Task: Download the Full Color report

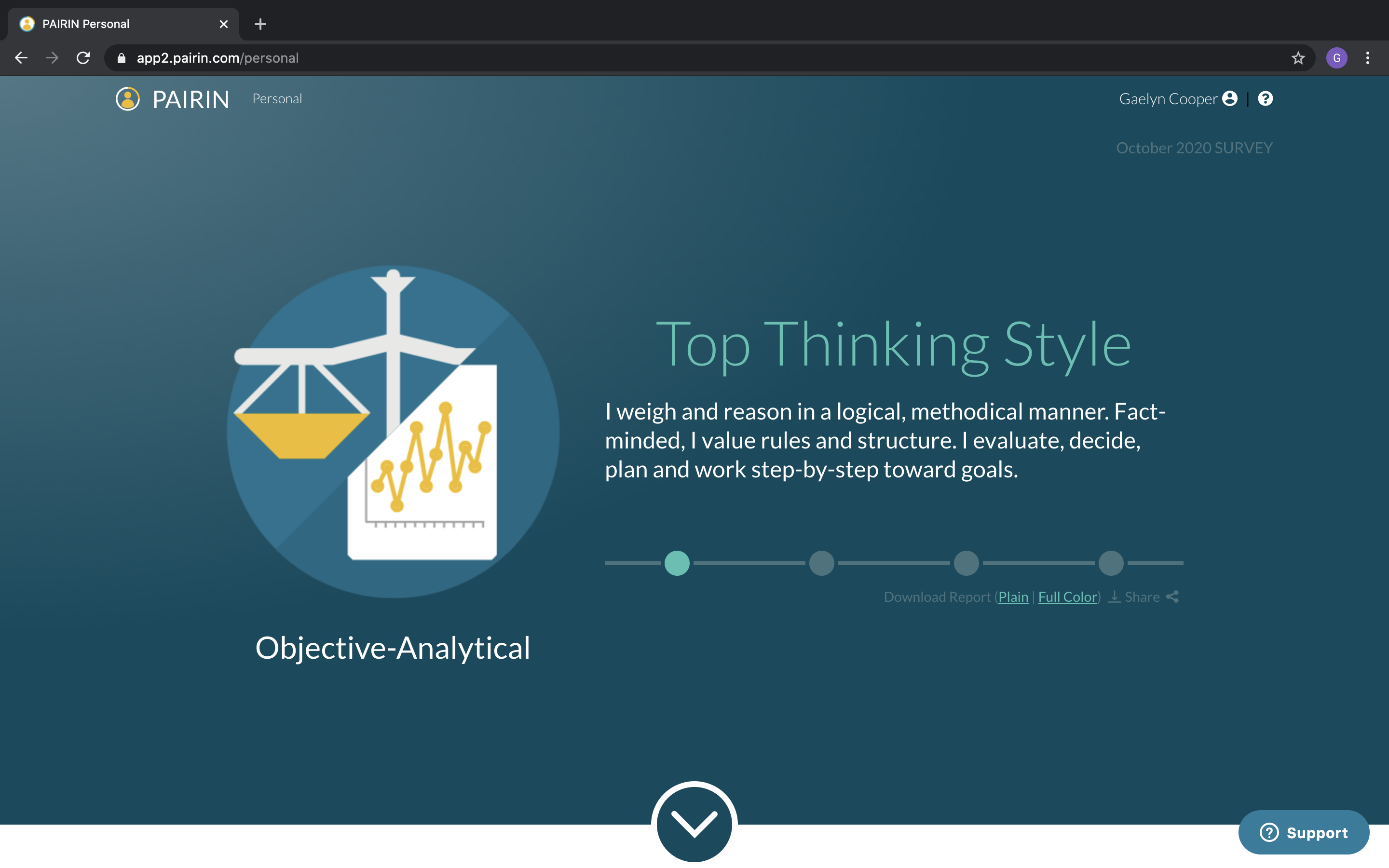Action: 1067,597
